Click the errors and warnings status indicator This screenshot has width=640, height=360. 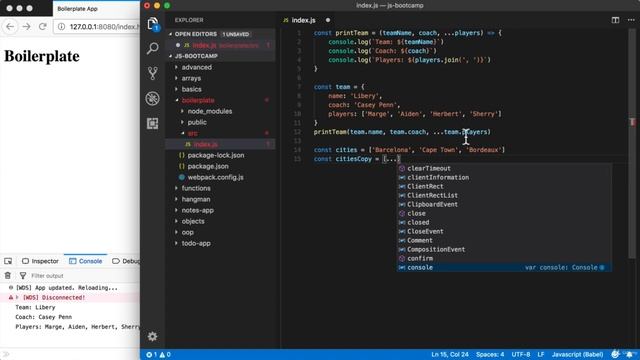click(158, 355)
